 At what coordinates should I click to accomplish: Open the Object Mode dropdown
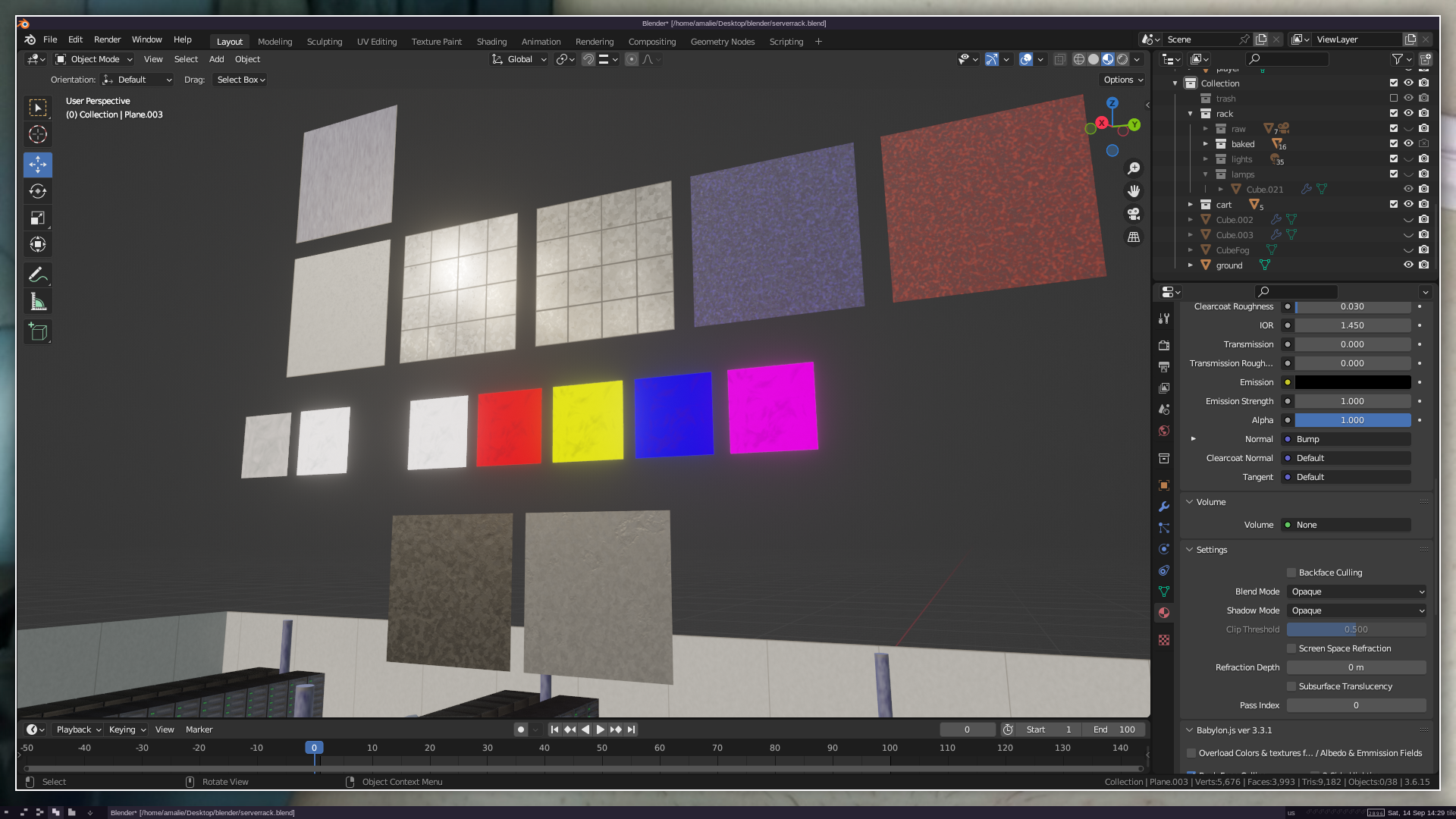pos(94,59)
